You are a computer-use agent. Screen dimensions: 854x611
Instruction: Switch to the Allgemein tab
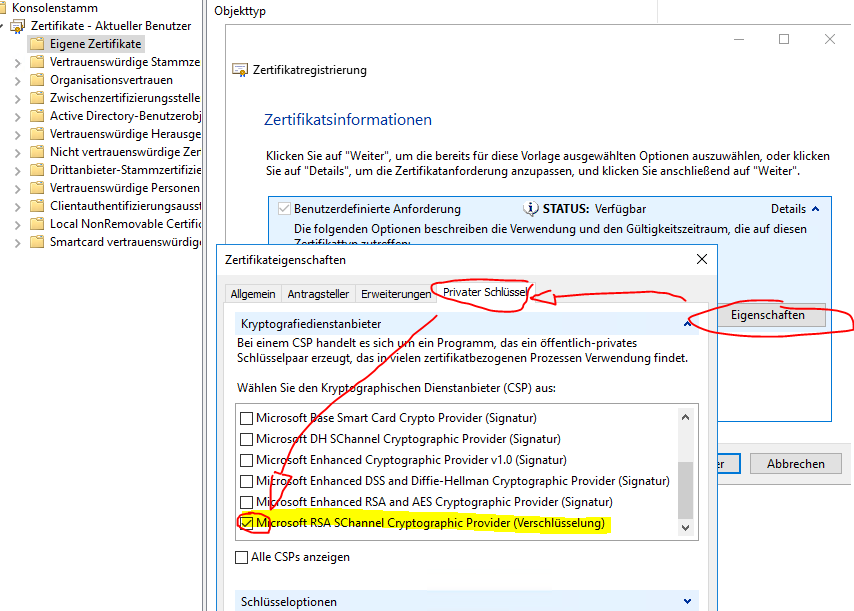[x=253, y=294]
